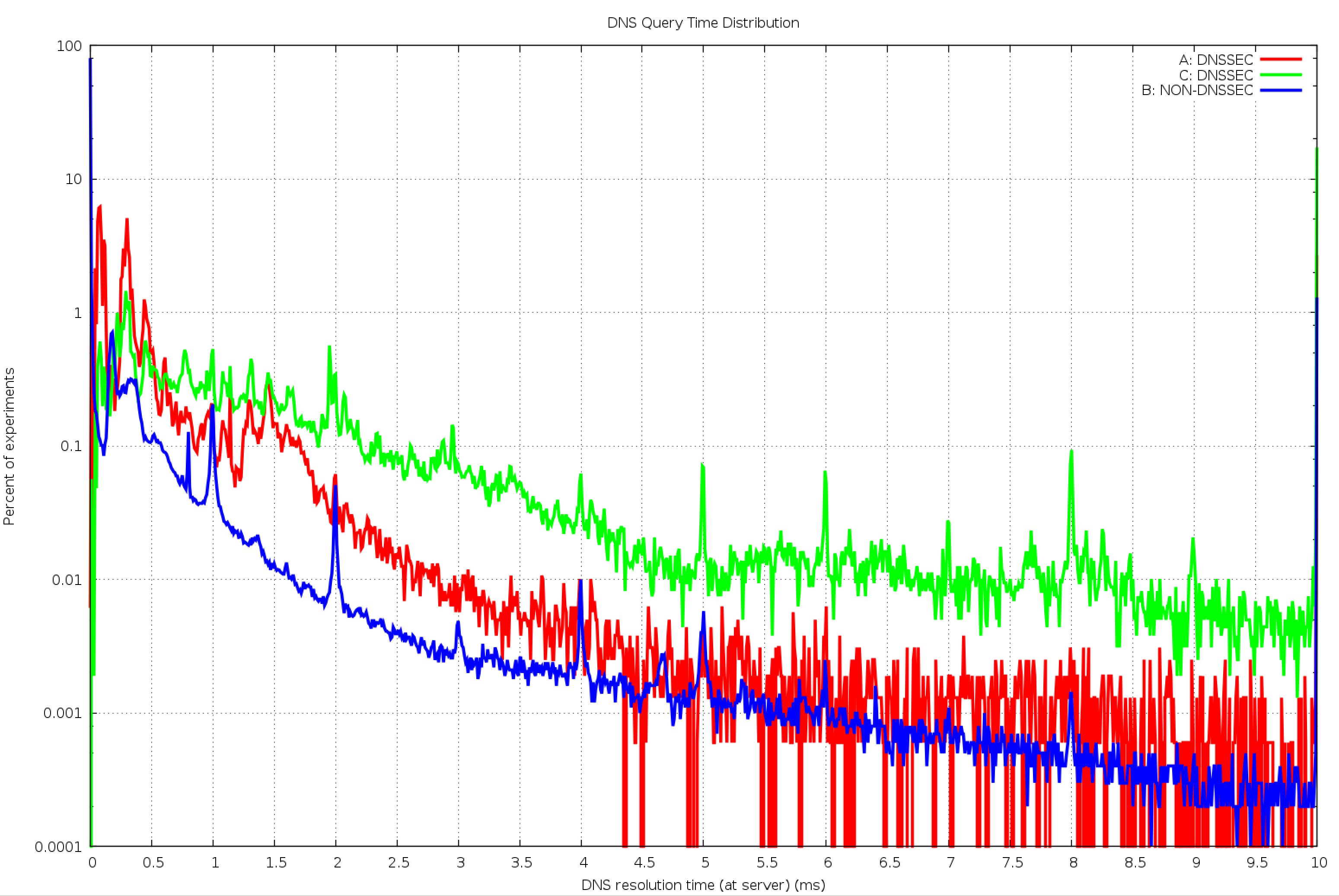Click the 'DNS resolution time (at server) (ms)' label
Viewport: 1339px width, 896px height.
703,885
